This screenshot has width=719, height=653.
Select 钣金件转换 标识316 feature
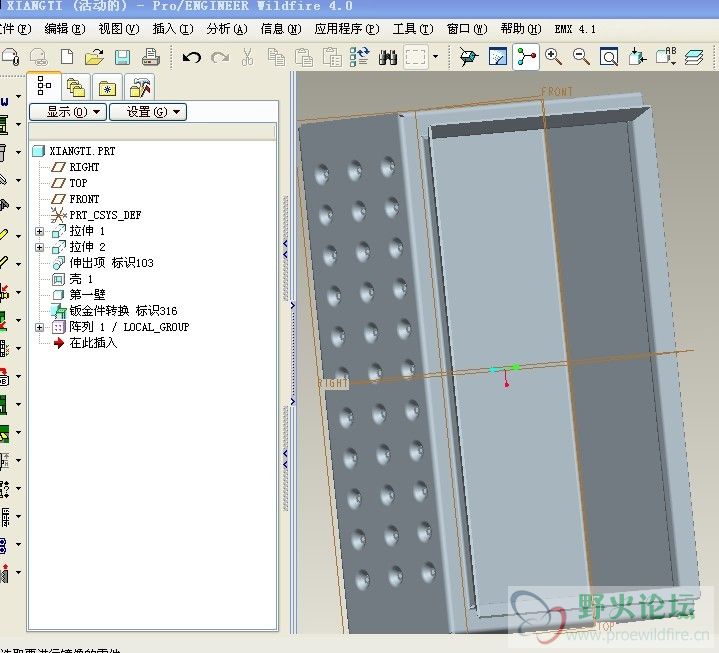coord(114,311)
